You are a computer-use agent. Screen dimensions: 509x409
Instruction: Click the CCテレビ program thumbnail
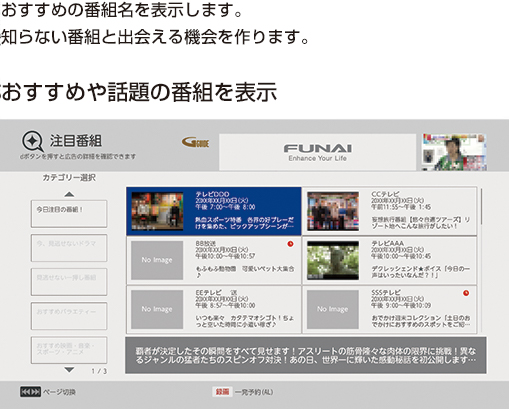(333, 211)
